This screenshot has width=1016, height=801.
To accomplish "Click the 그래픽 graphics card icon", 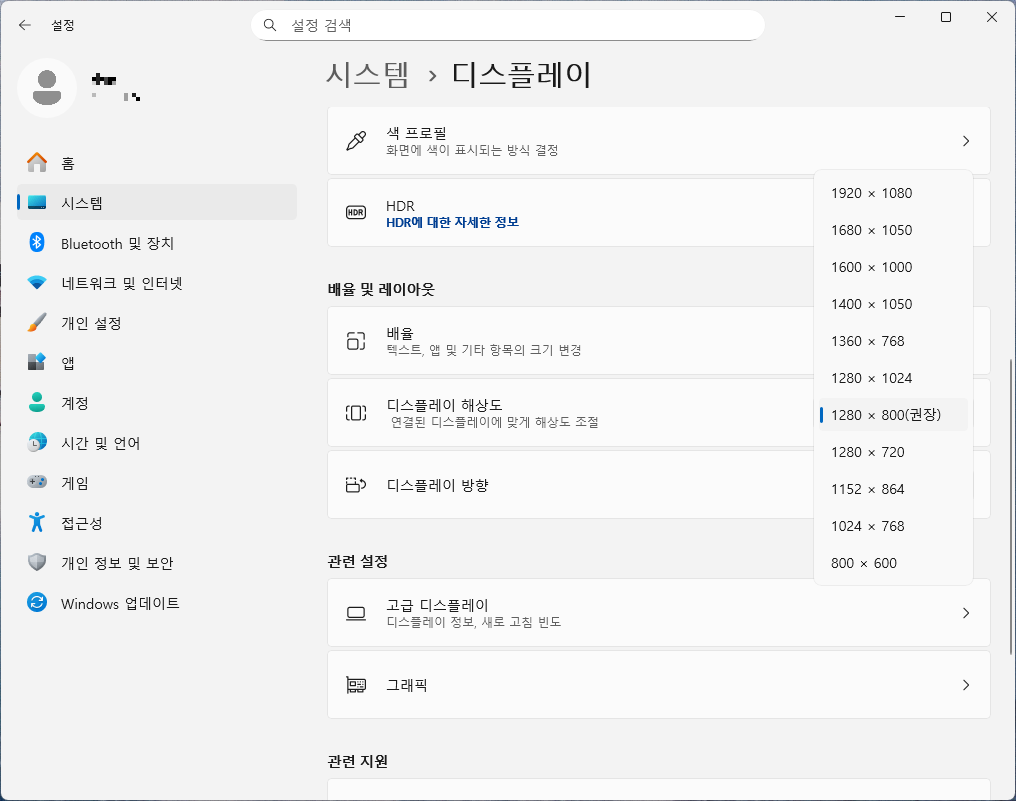I will [356, 685].
